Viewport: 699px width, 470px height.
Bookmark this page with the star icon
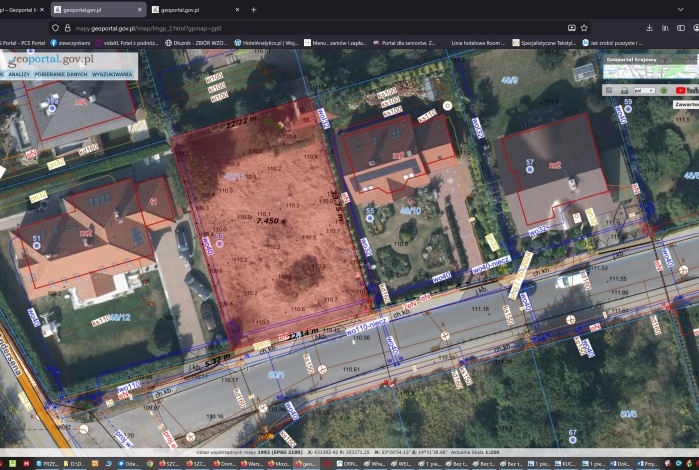pyautogui.click(x=584, y=28)
